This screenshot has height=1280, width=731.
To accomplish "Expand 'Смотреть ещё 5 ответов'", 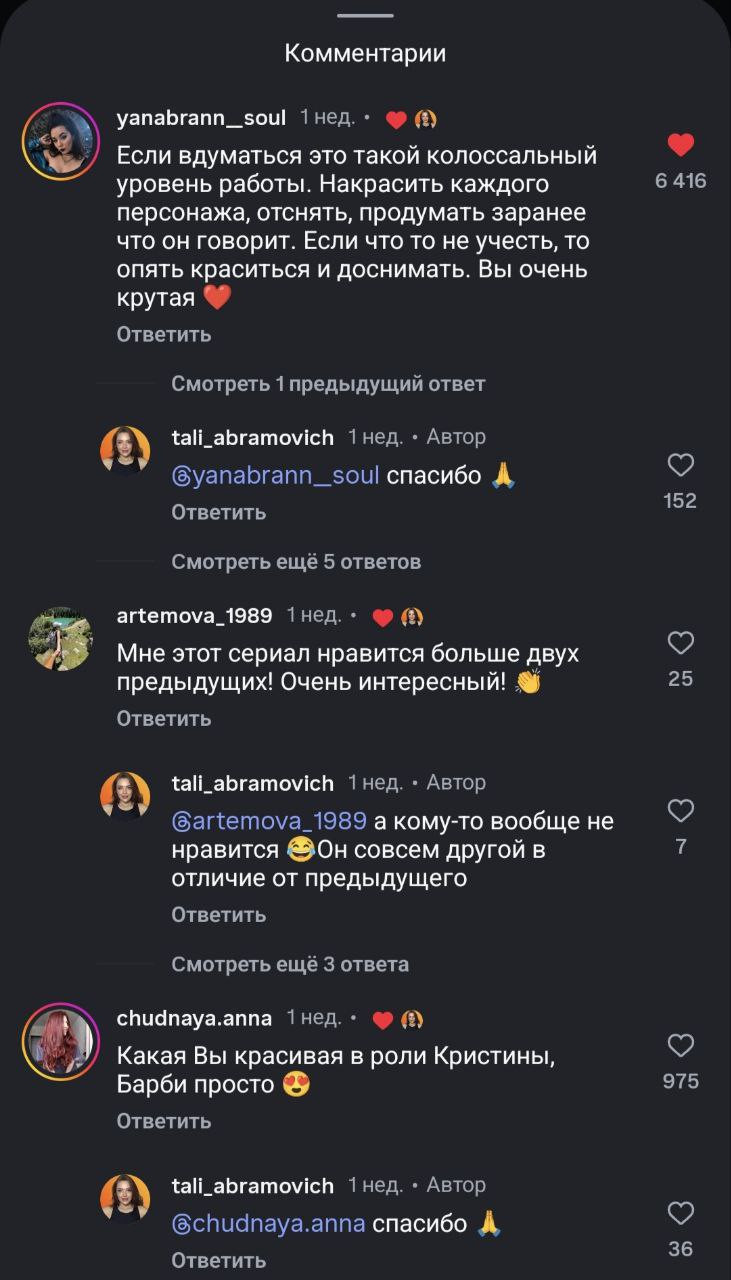I will point(296,562).
